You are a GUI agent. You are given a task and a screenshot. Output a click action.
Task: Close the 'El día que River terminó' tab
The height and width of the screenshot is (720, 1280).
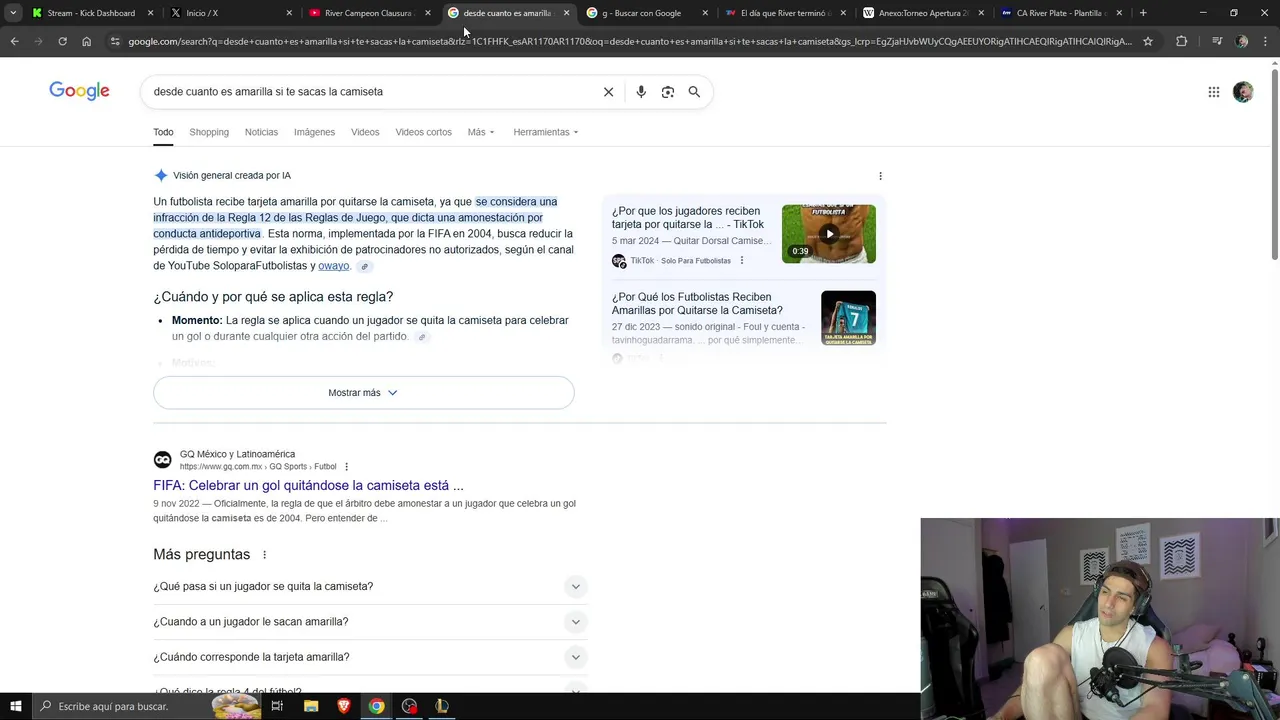tap(843, 13)
